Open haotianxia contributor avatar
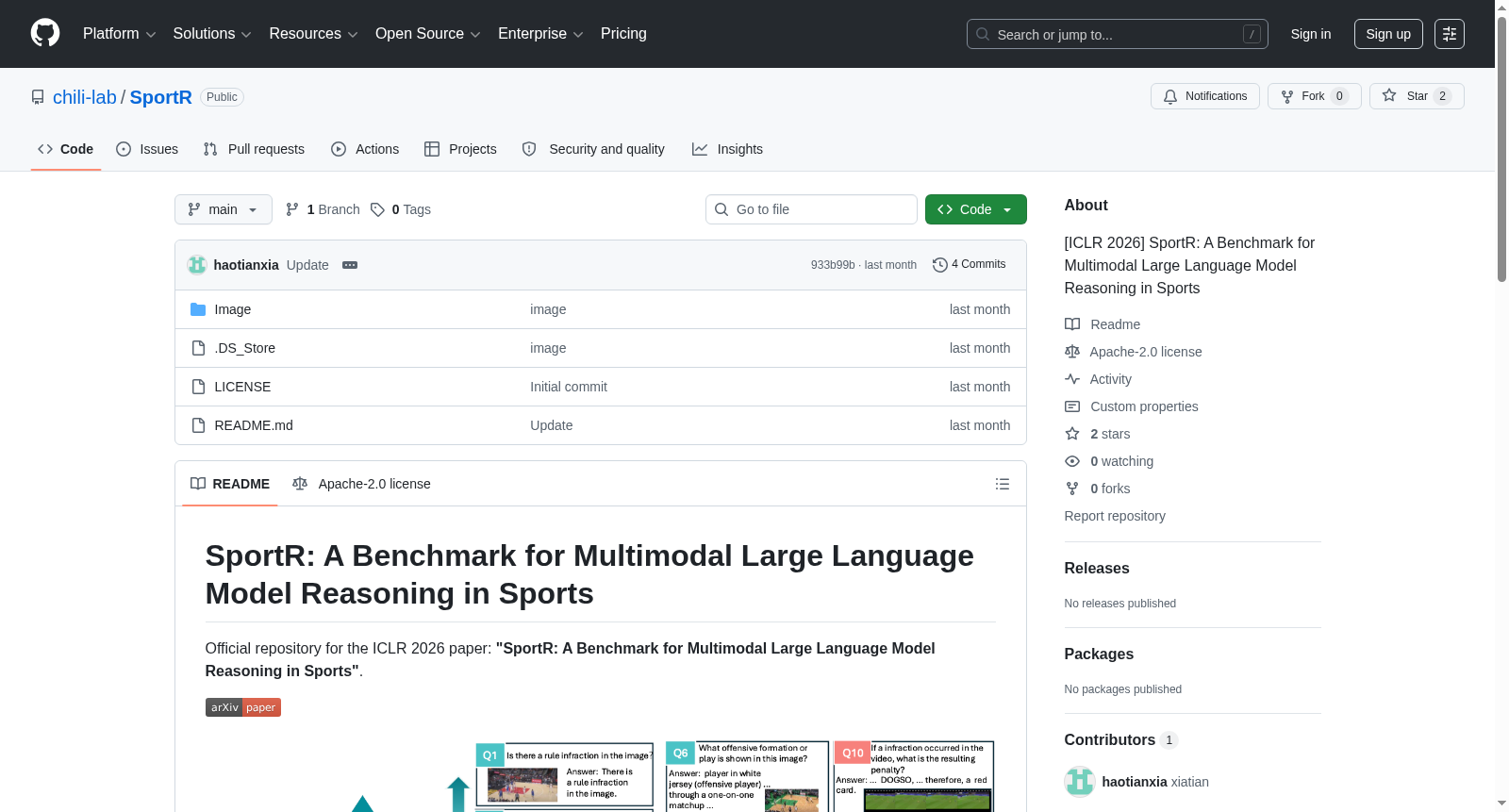This screenshot has width=1509, height=812. point(1080,782)
